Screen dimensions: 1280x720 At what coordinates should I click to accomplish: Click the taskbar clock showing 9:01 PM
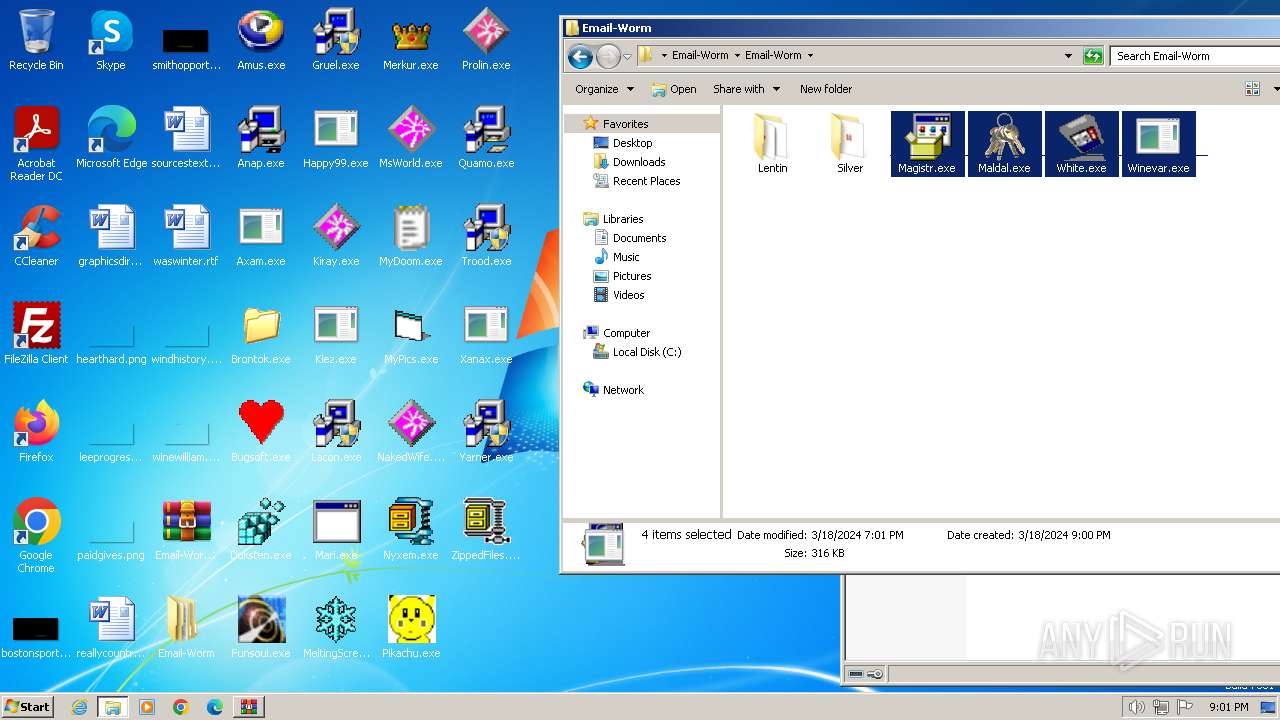[x=1228, y=707]
